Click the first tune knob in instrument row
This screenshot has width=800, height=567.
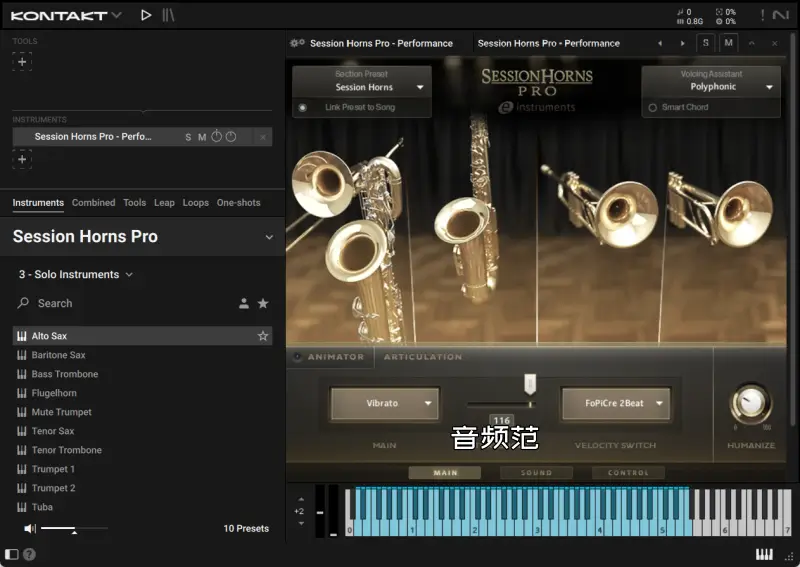pyautogui.click(x=216, y=136)
